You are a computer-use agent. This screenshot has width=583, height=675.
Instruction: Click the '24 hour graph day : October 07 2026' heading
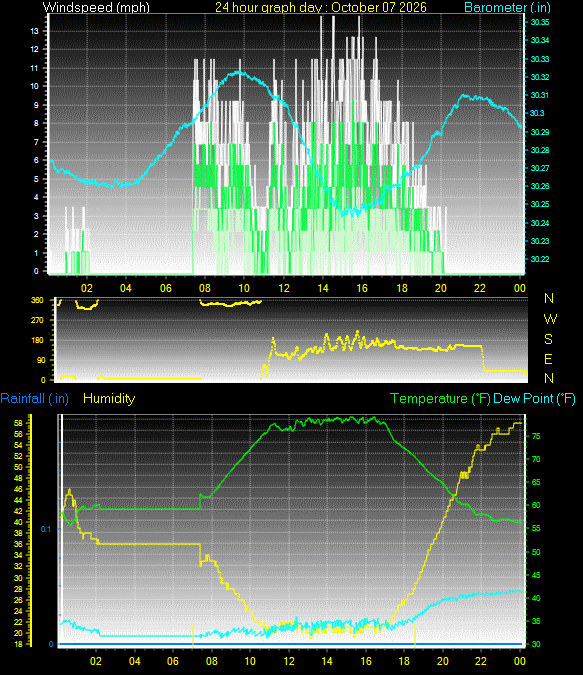click(x=321, y=7)
